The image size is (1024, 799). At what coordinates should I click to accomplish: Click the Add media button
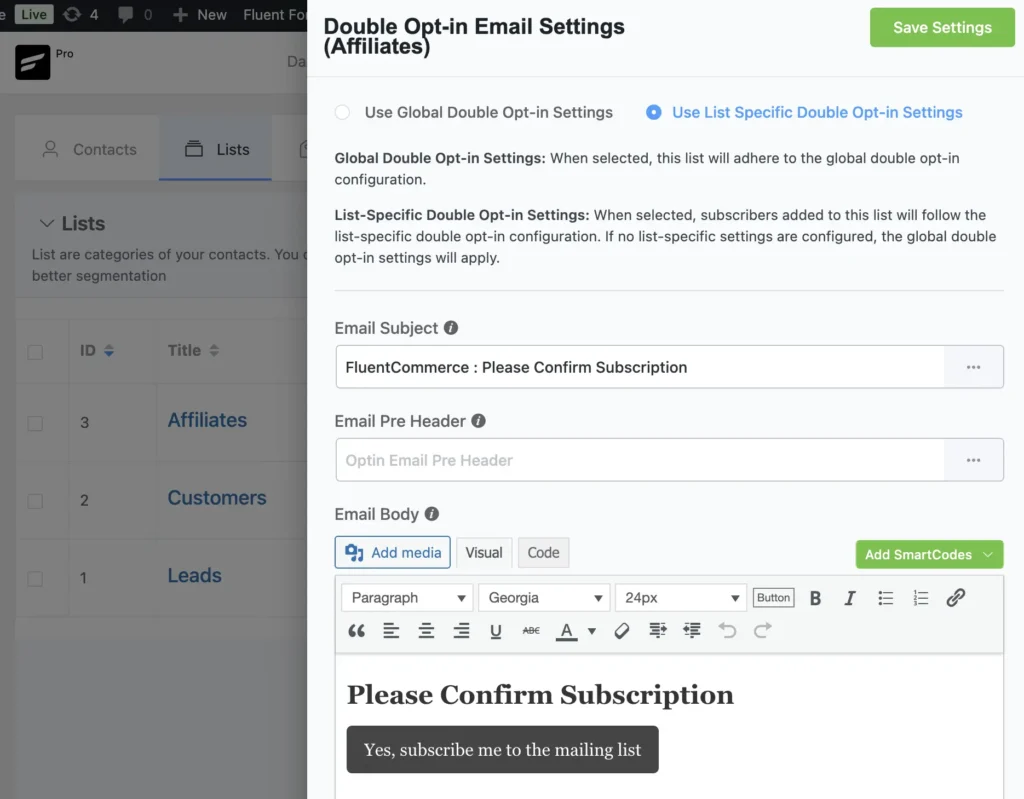point(392,553)
